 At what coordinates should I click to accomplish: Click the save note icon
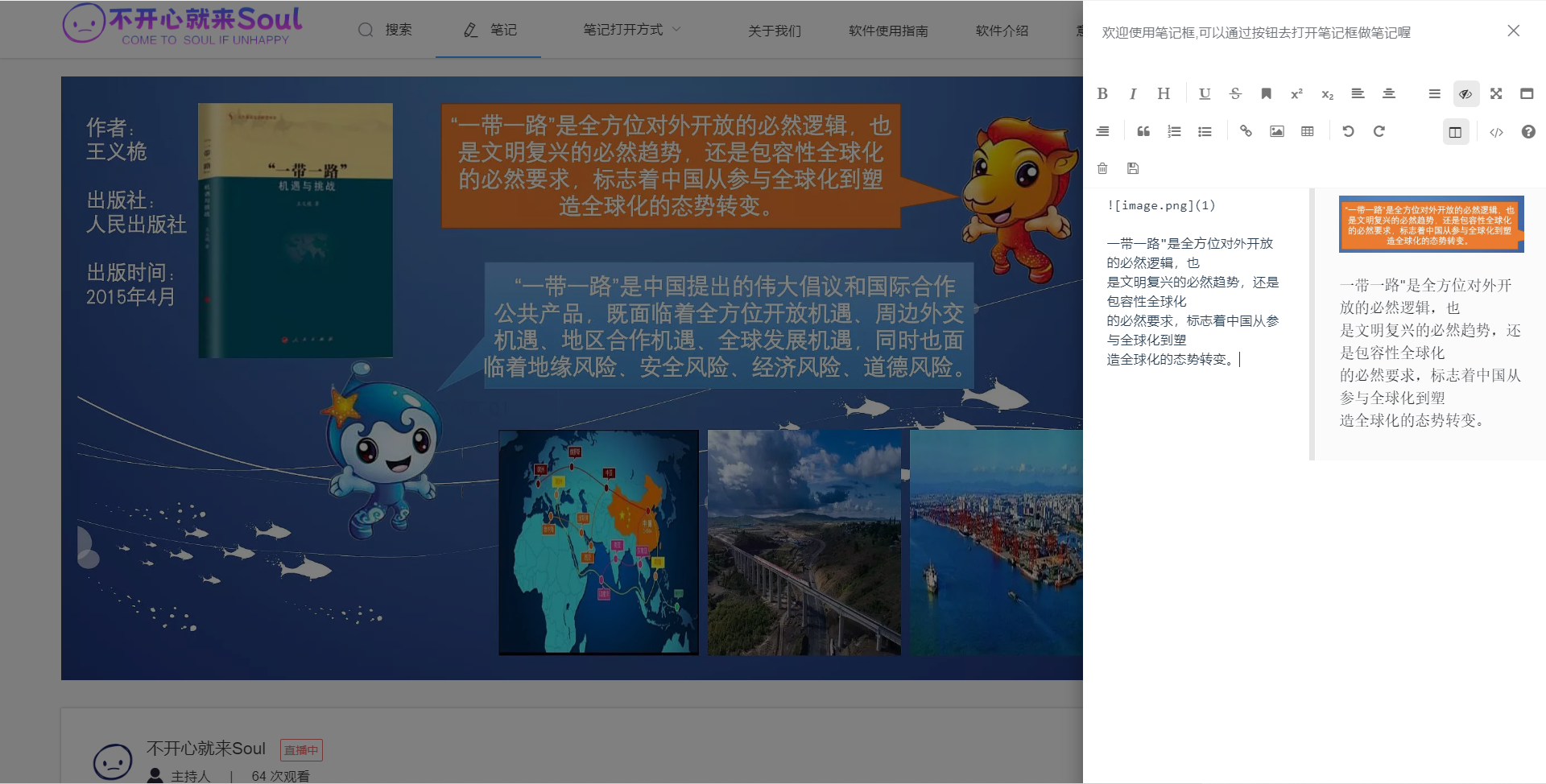tap(1133, 168)
